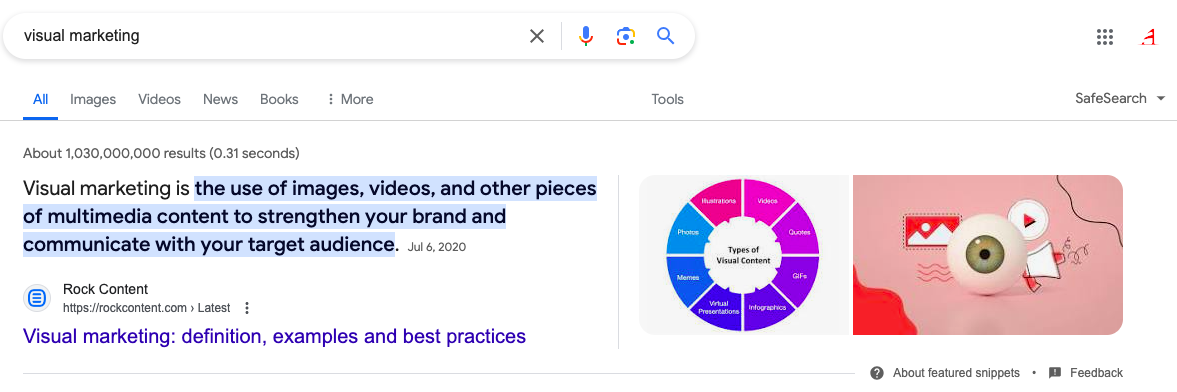The width and height of the screenshot is (1177, 392).
Task: Start voice search with the microphone icon
Action: pos(586,36)
